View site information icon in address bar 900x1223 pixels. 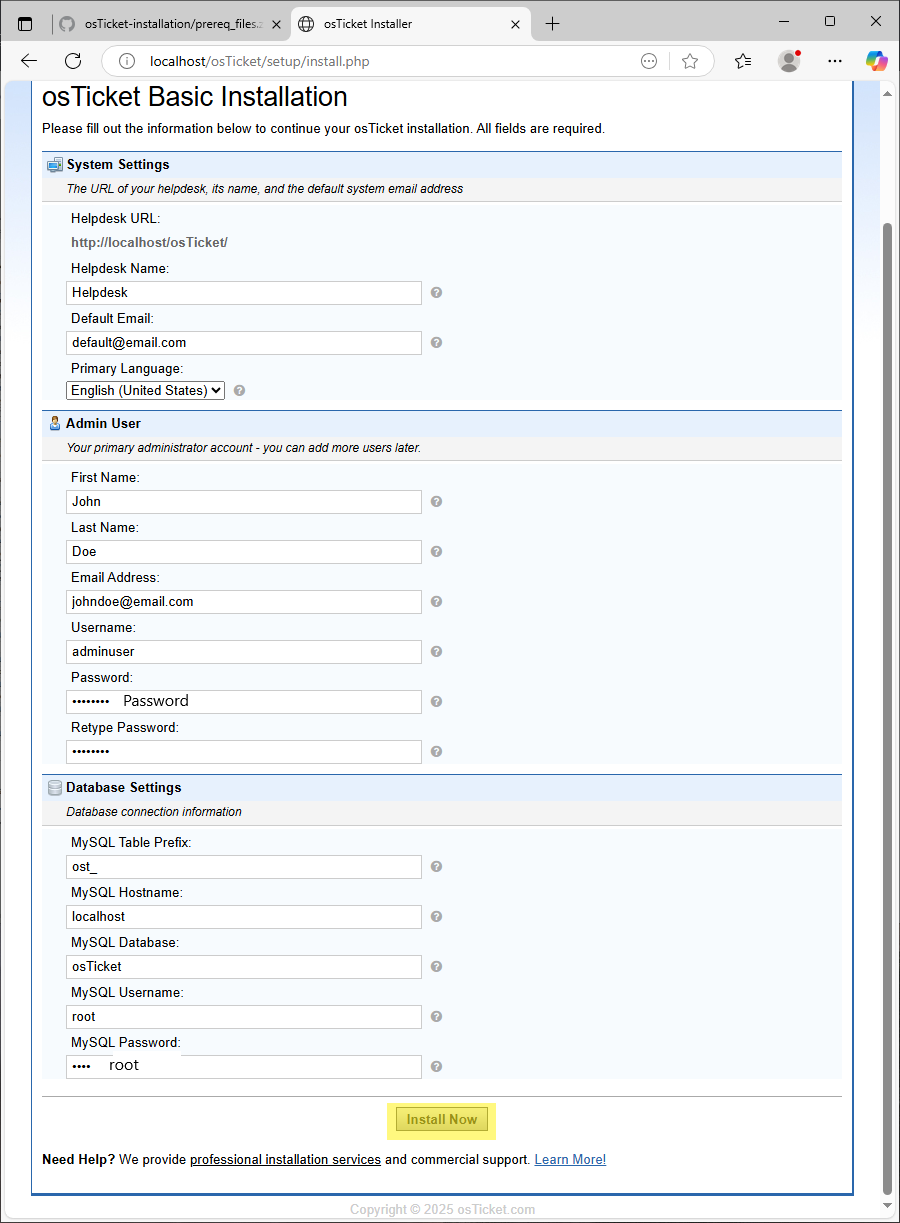pyautogui.click(x=127, y=61)
